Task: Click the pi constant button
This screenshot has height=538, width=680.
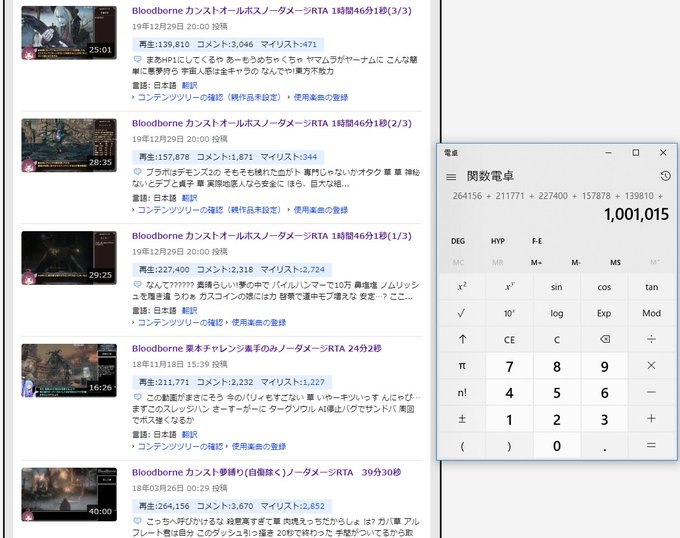Action: [x=462, y=366]
